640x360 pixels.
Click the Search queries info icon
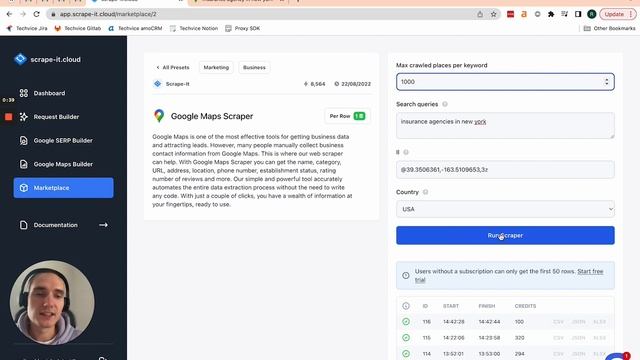(445, 104)
